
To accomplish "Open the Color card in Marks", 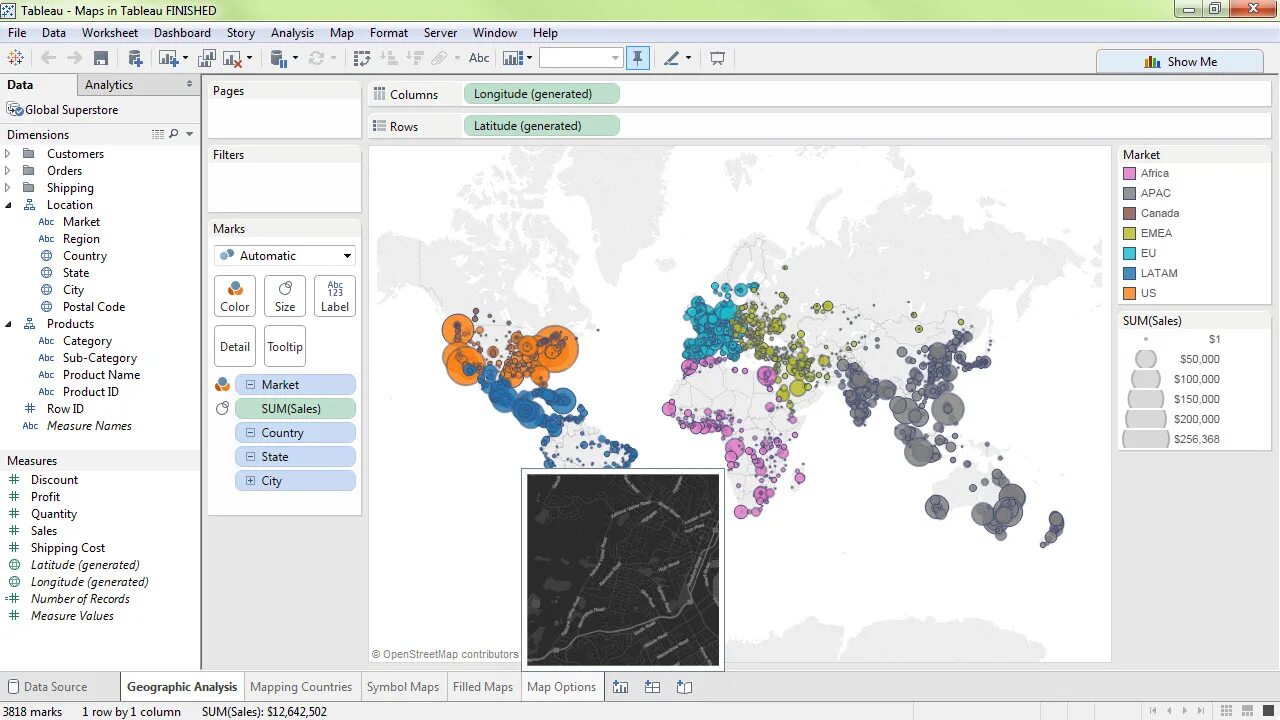I will click(x=235, y=297).
